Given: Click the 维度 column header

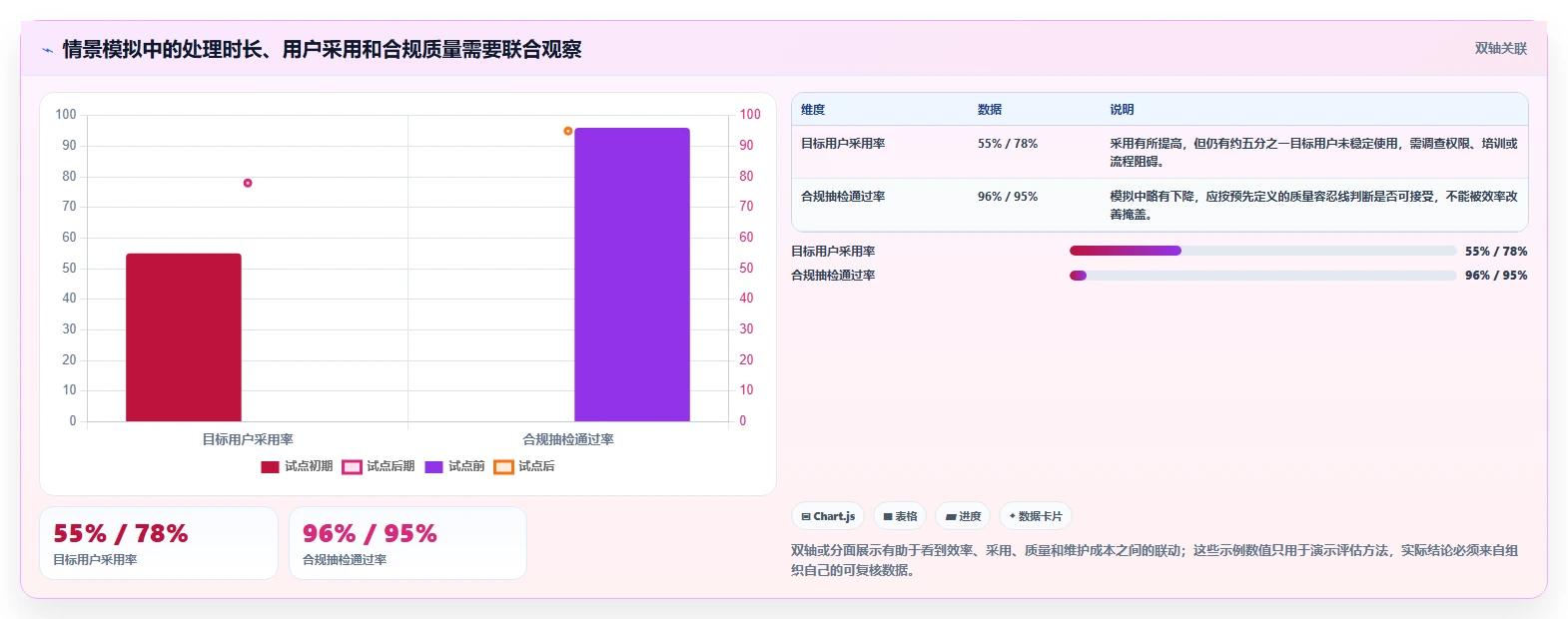Looking at the screenshot, I should [813, 110].
